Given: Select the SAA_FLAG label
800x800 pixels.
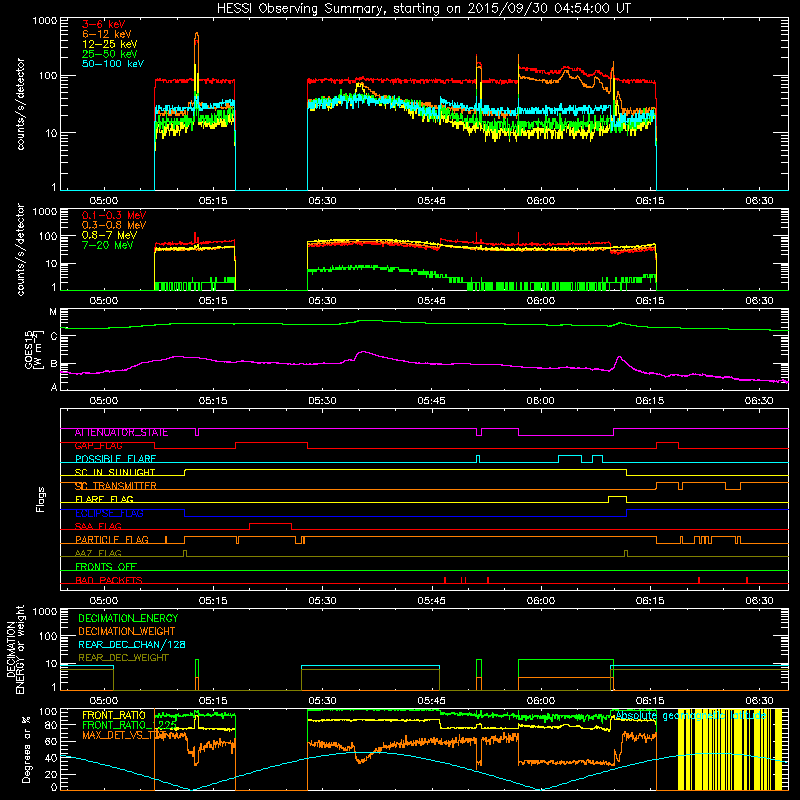Looking at the screenshot, I should click(x=98, y=527).
